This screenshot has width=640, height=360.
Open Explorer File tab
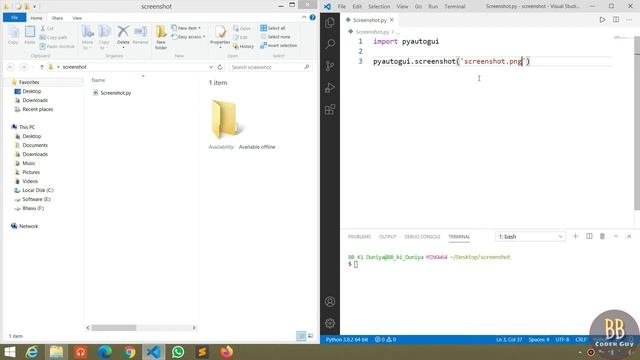(x=14, y=18)
